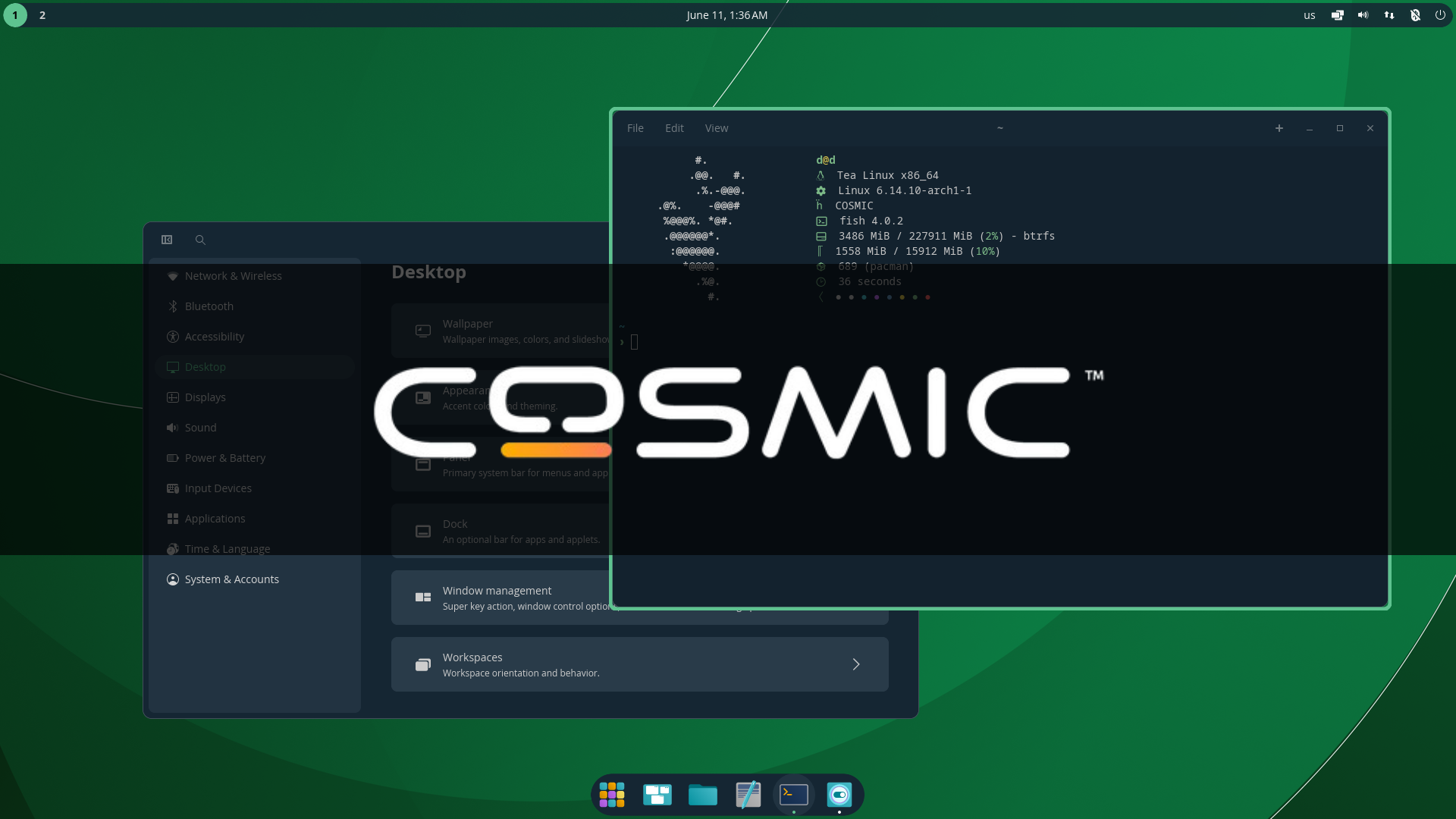Viewport: 1456px width, 819px height.
Task: Open the Workspaces settings card
Action: pos(640,664)
